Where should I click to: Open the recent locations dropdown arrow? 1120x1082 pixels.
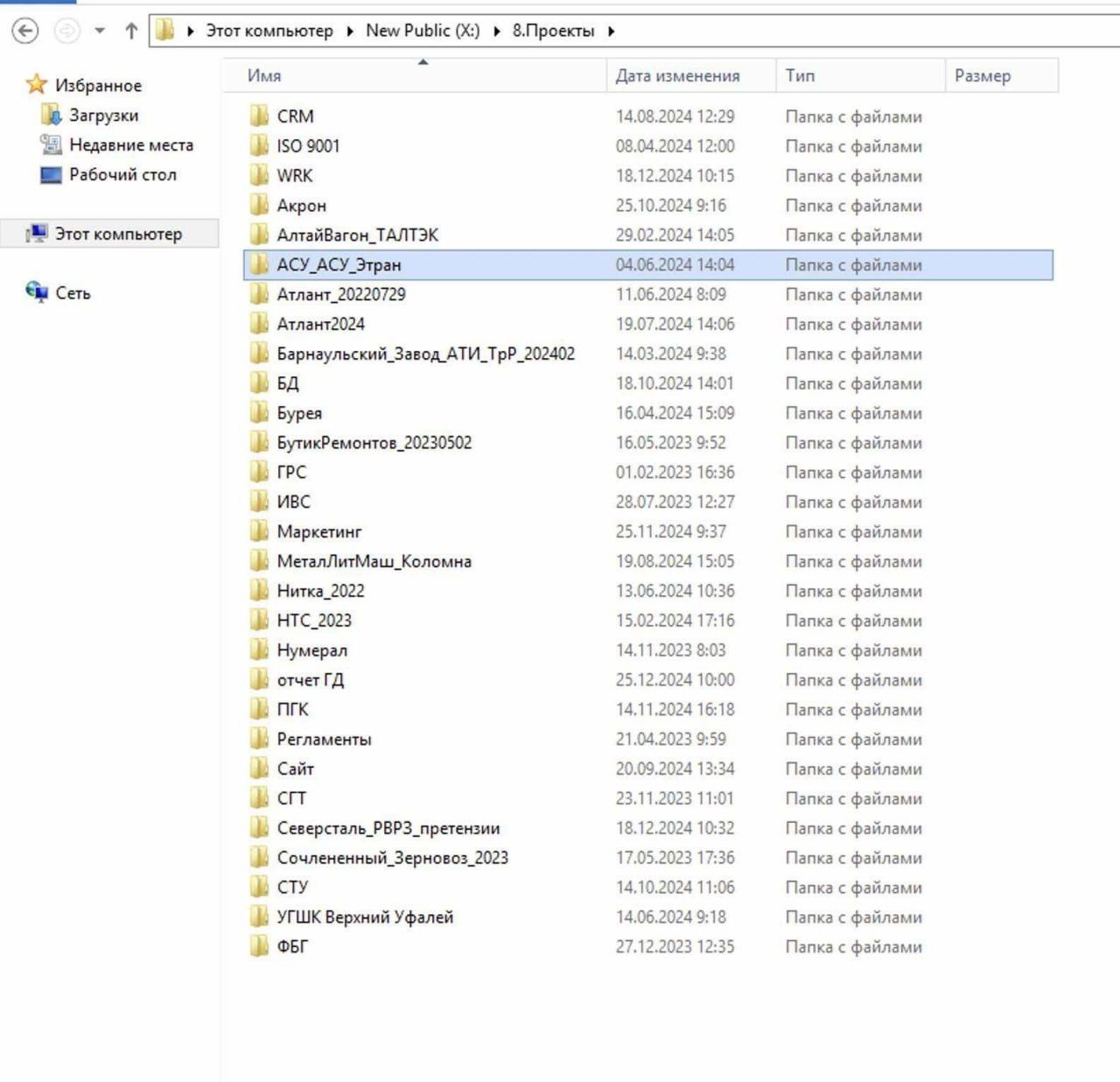click(x=100, y=32)
